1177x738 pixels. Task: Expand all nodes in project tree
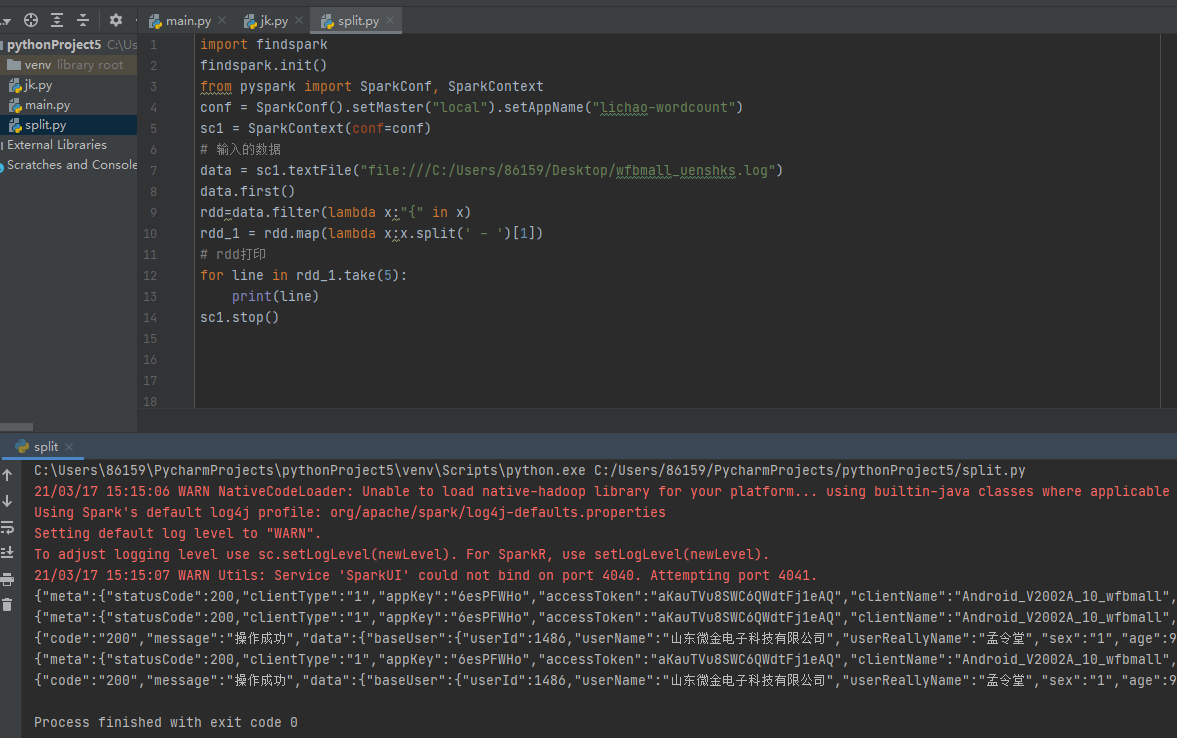pyautogui.click(x=57, y=20)
